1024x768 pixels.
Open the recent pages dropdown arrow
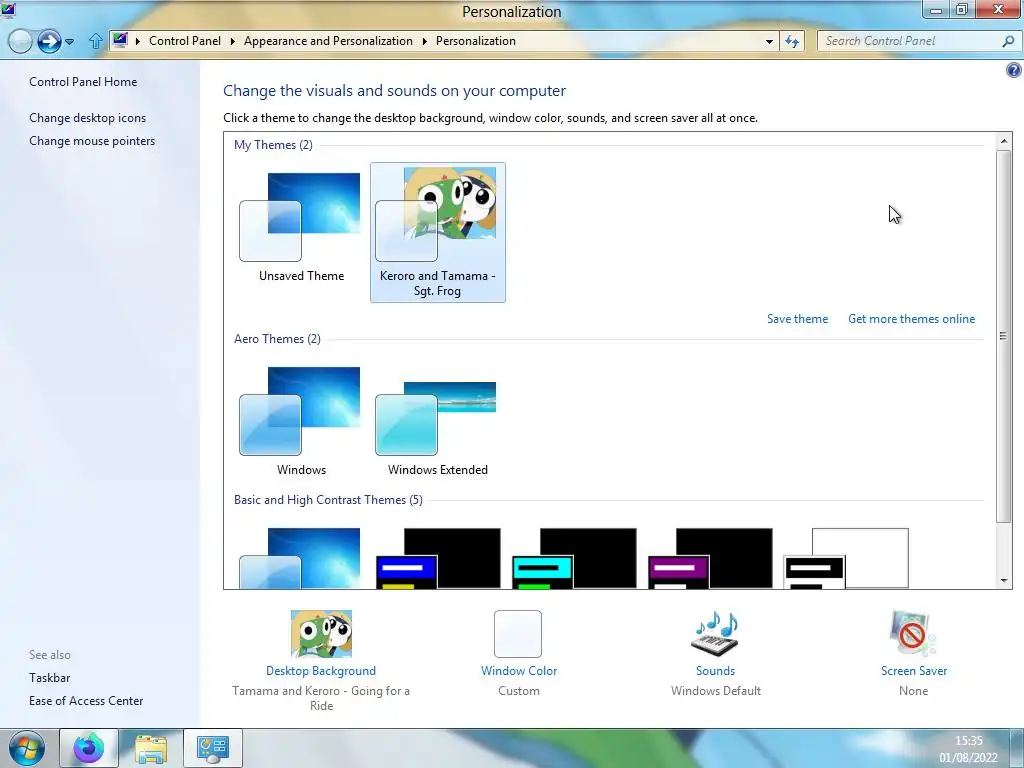[70, 42]
